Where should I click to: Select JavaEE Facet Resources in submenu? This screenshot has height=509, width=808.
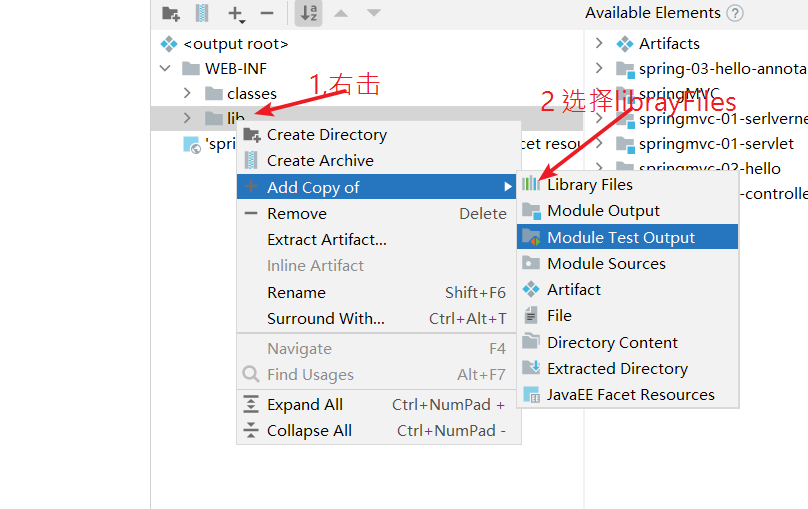tap(628, 395)
